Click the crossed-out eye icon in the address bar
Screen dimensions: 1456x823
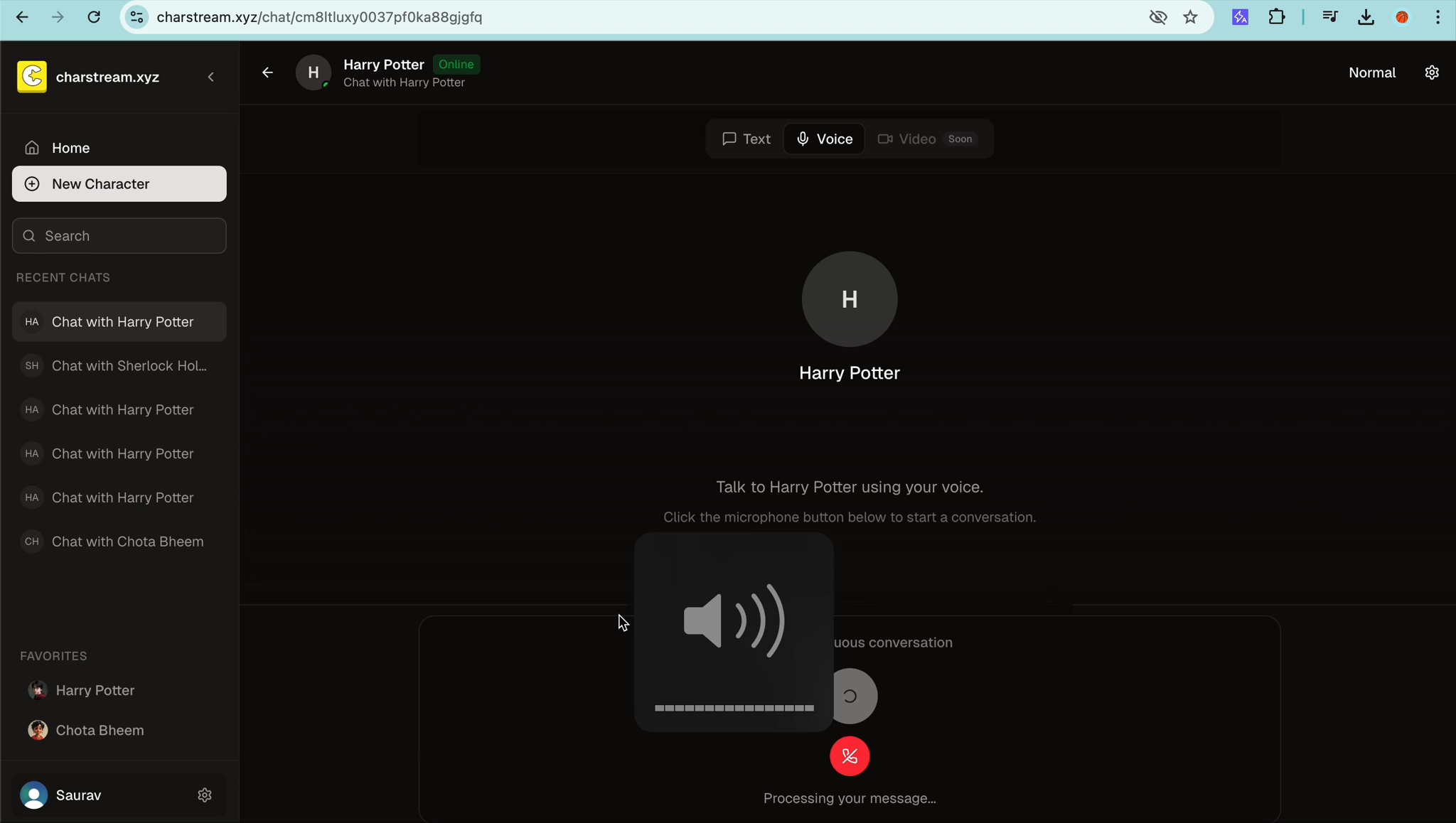click(x=1158, y=17)
